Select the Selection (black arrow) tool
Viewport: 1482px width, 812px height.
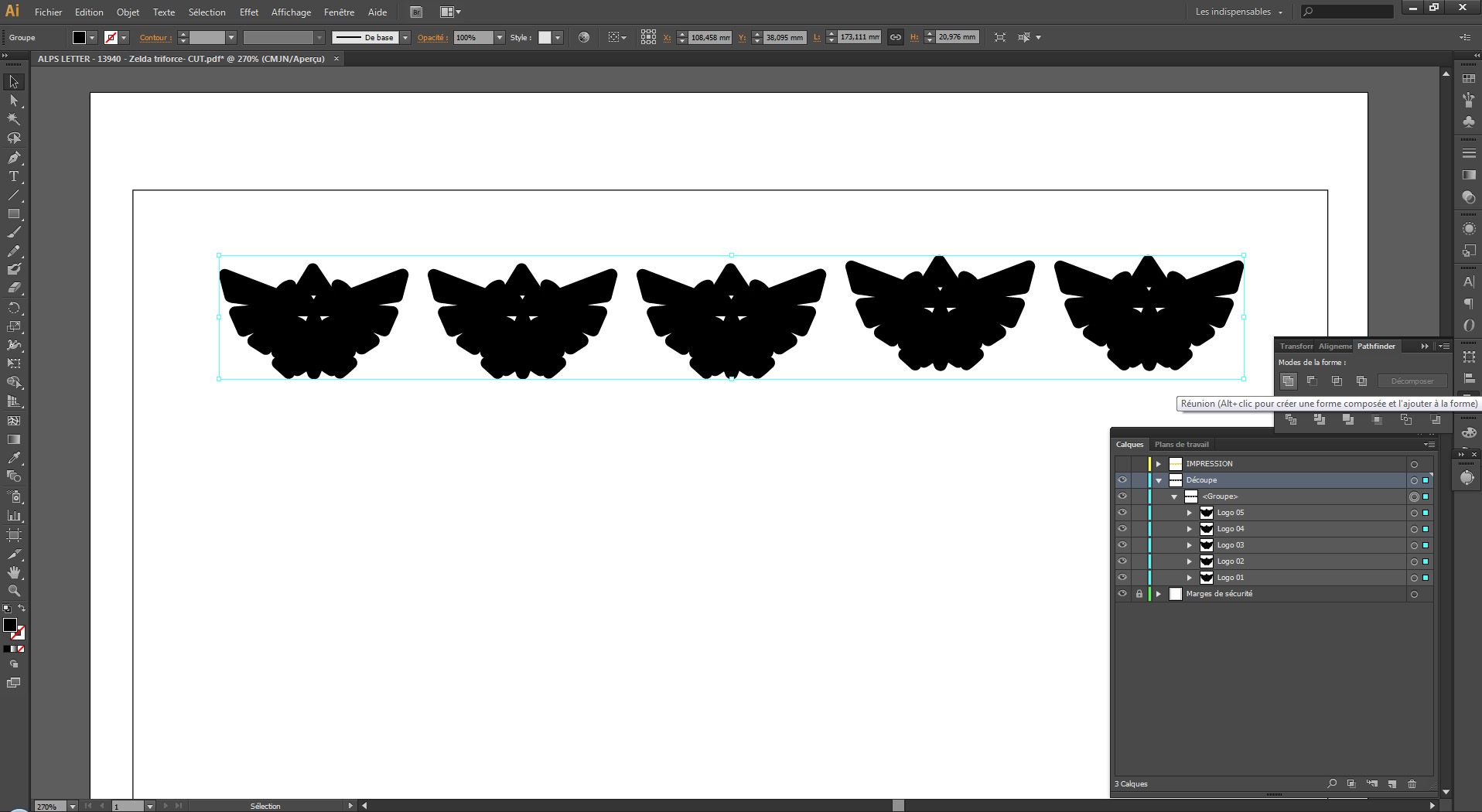[x=14, y=82]
